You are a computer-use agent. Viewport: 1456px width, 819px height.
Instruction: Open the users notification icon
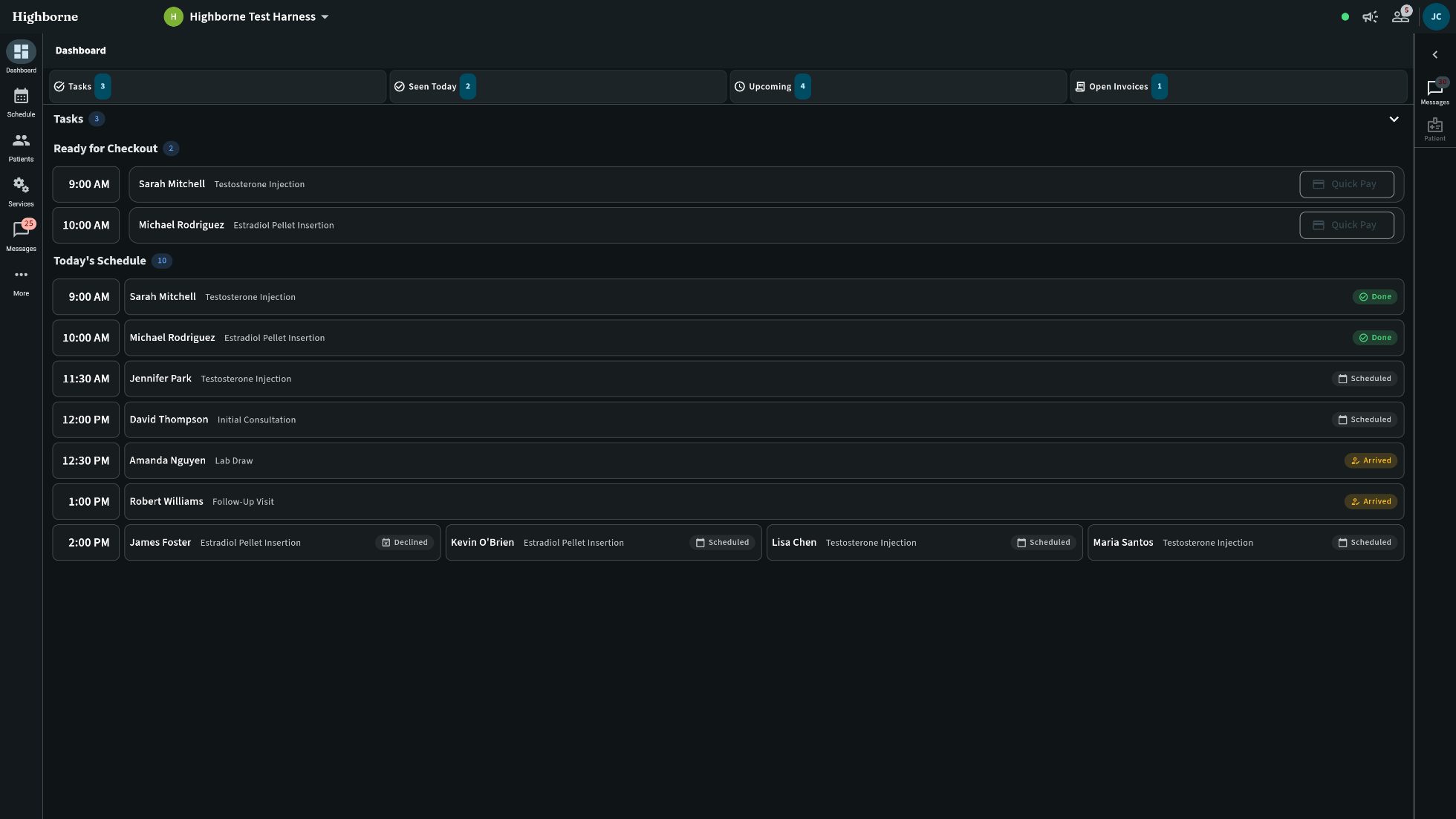[x=1400, y=16]
